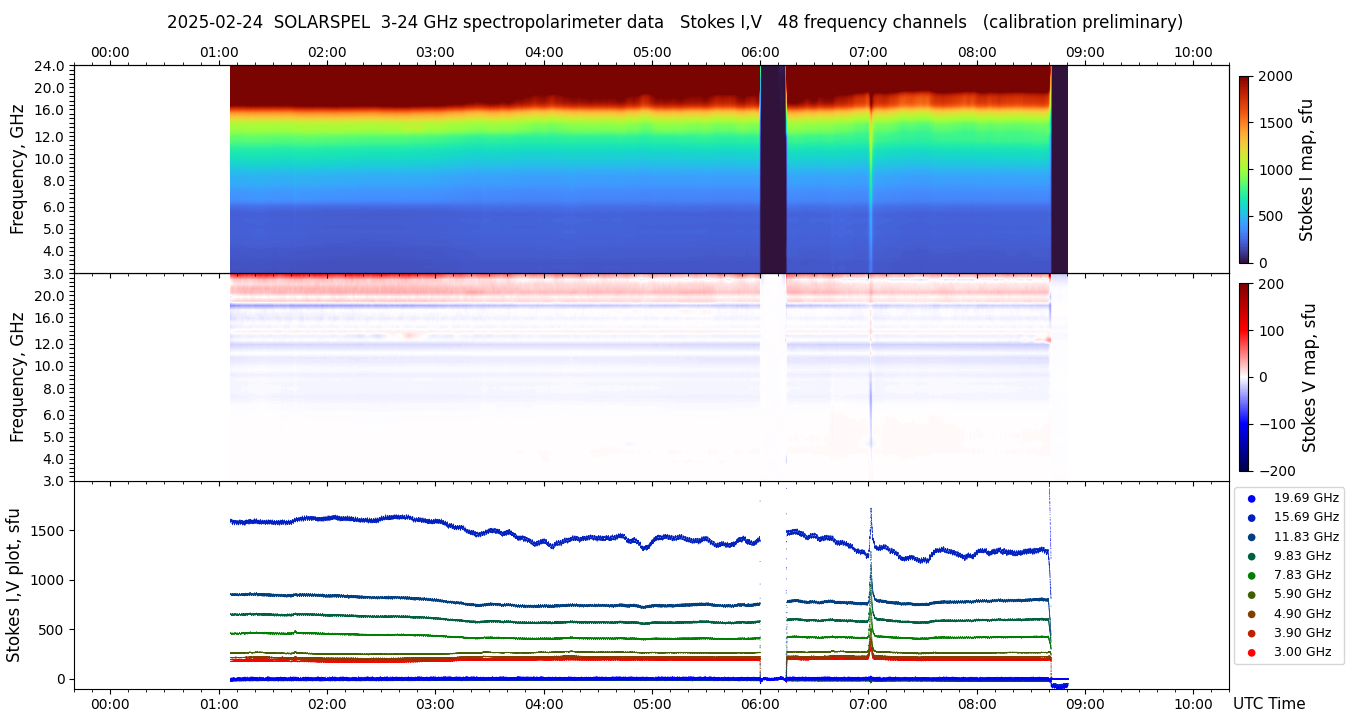Click the "UTC Time" axis label
1350x725 pixels.
point(1268,704)
